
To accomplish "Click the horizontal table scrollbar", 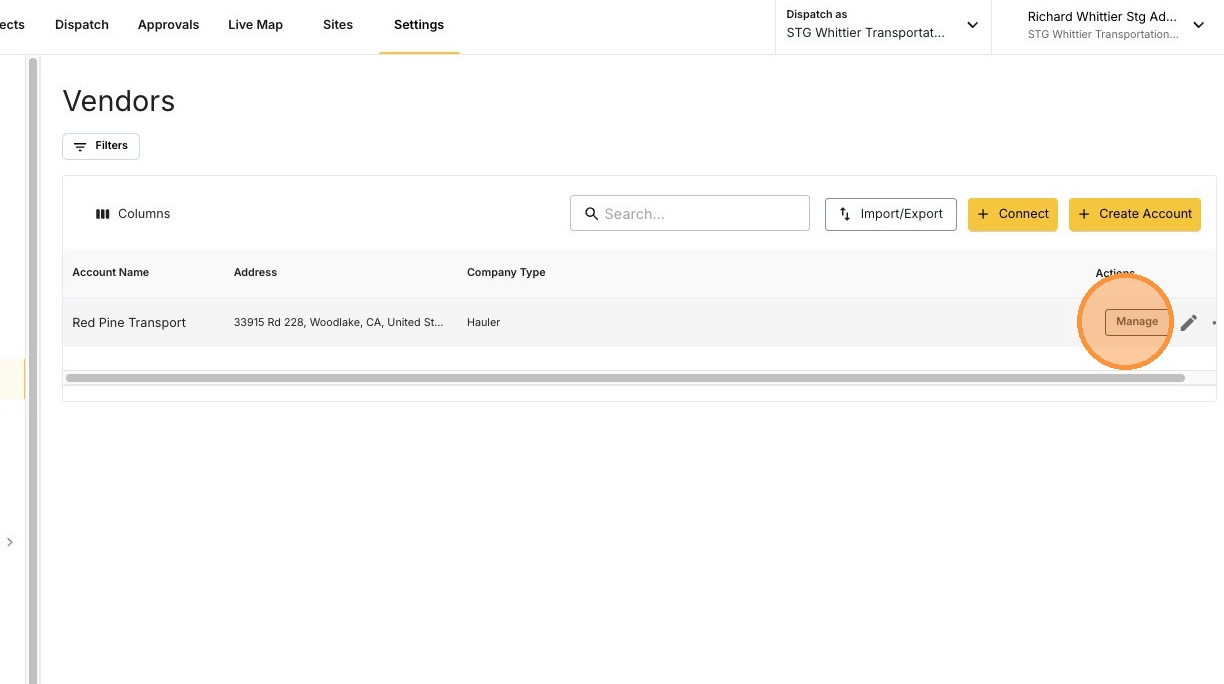I will [625, 378].
